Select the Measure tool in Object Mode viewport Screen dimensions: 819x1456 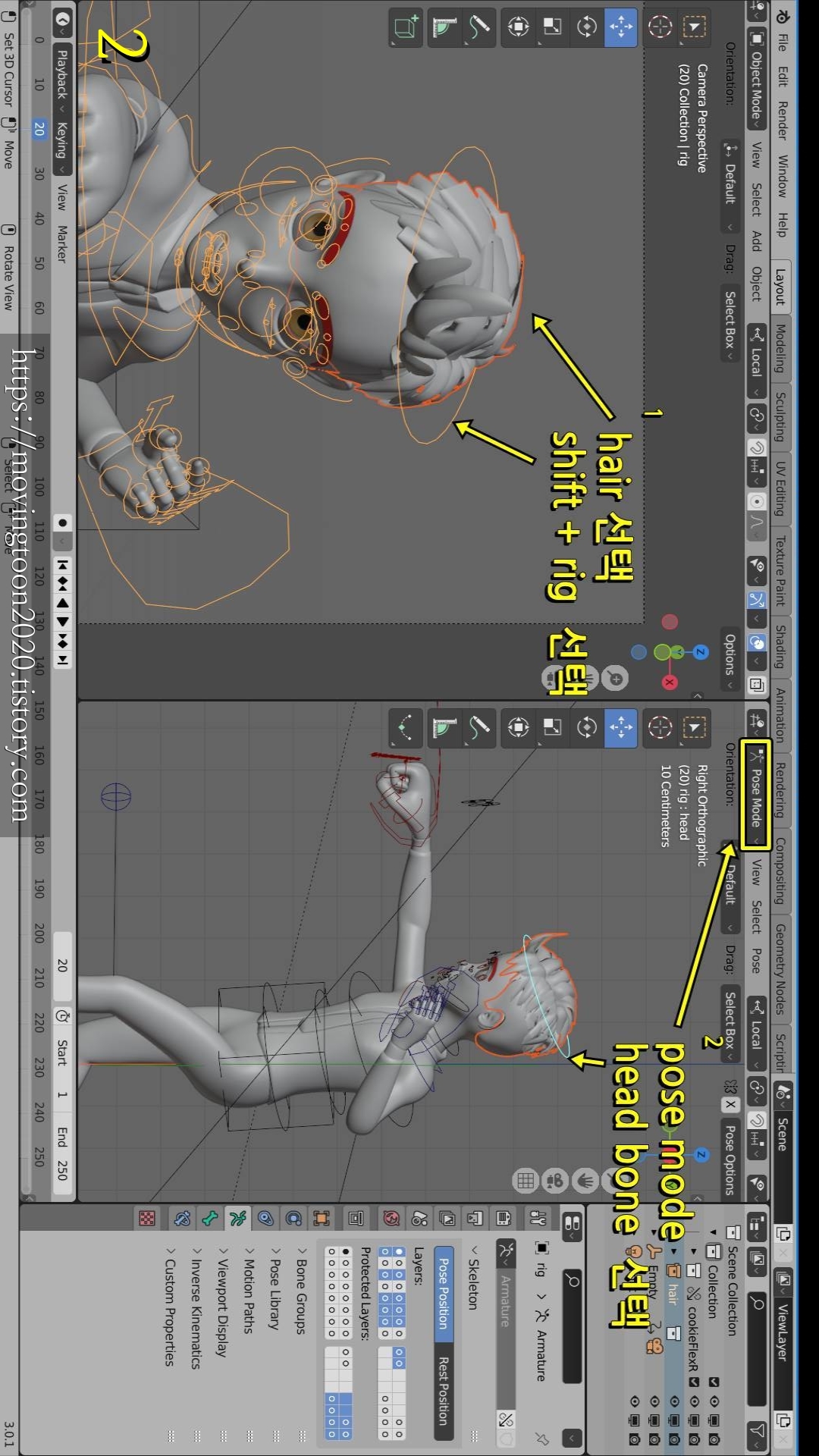(444, 27)
